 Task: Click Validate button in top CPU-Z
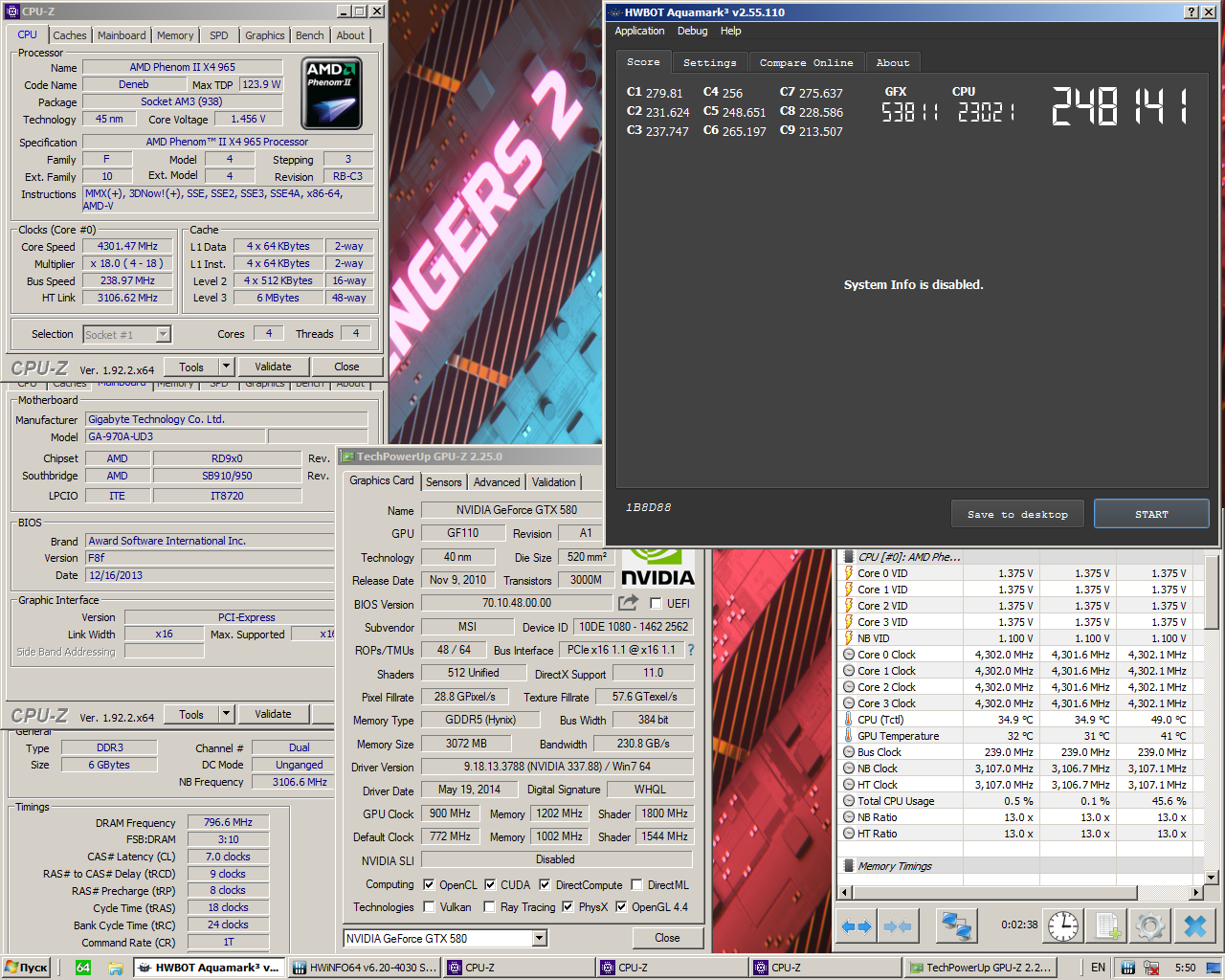click(273, 367)
